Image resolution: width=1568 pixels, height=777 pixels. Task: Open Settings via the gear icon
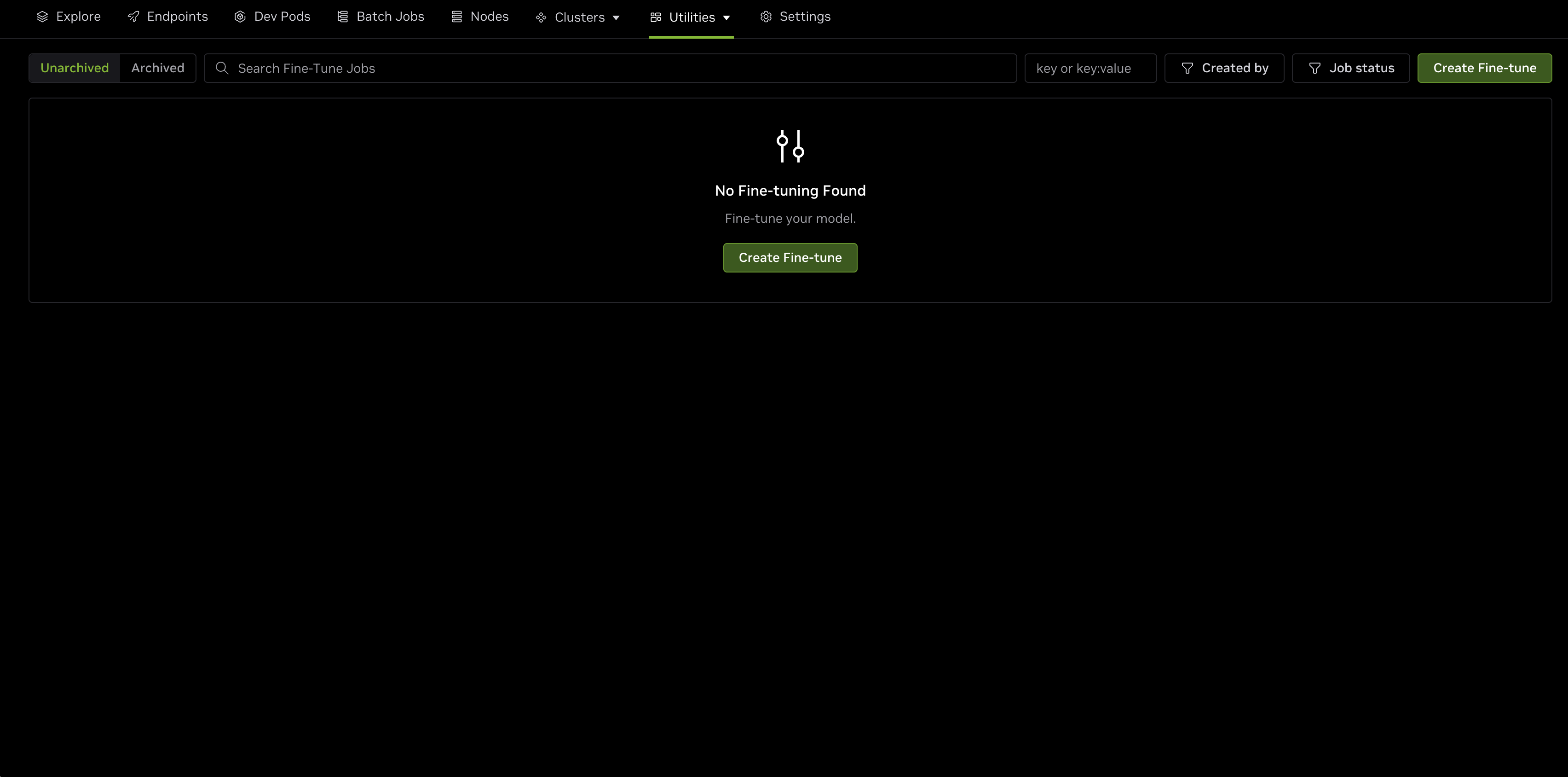[766, 17]
